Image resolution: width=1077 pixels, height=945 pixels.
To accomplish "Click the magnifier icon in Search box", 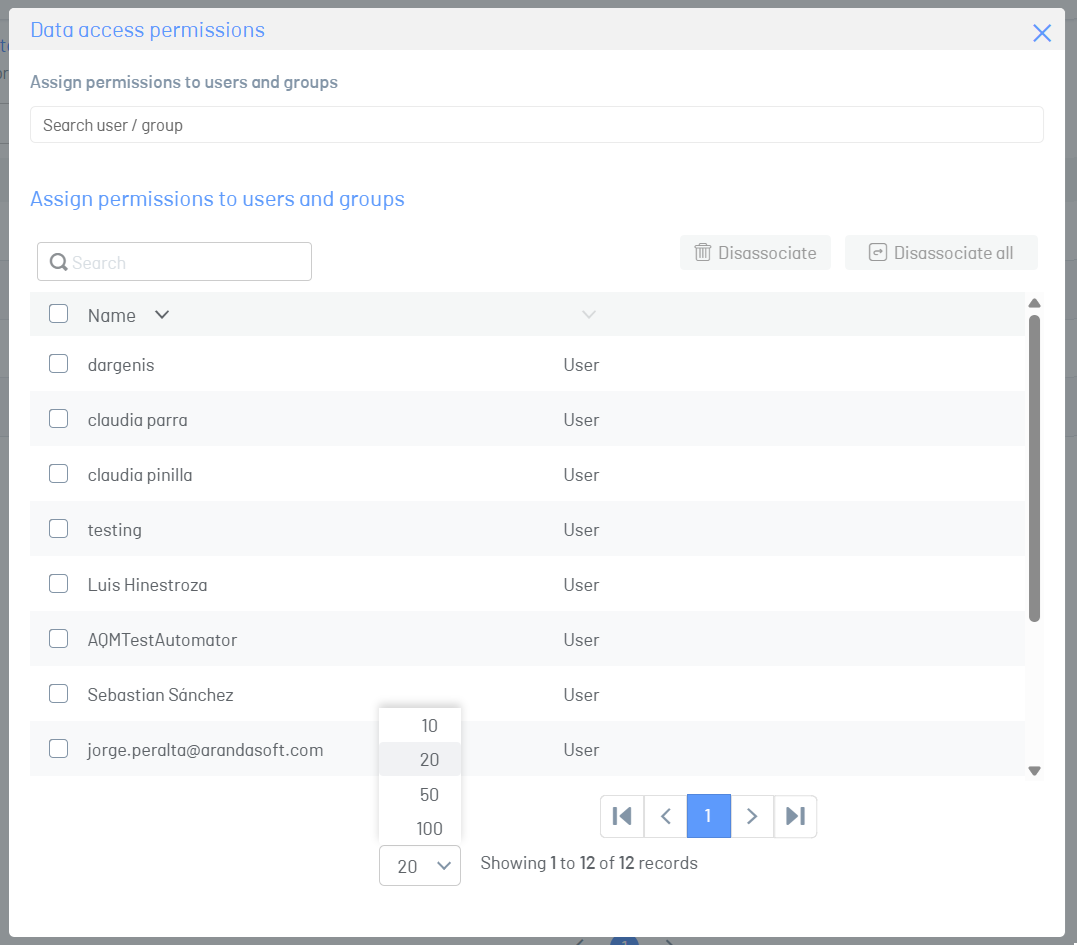I will pos(59,262).
